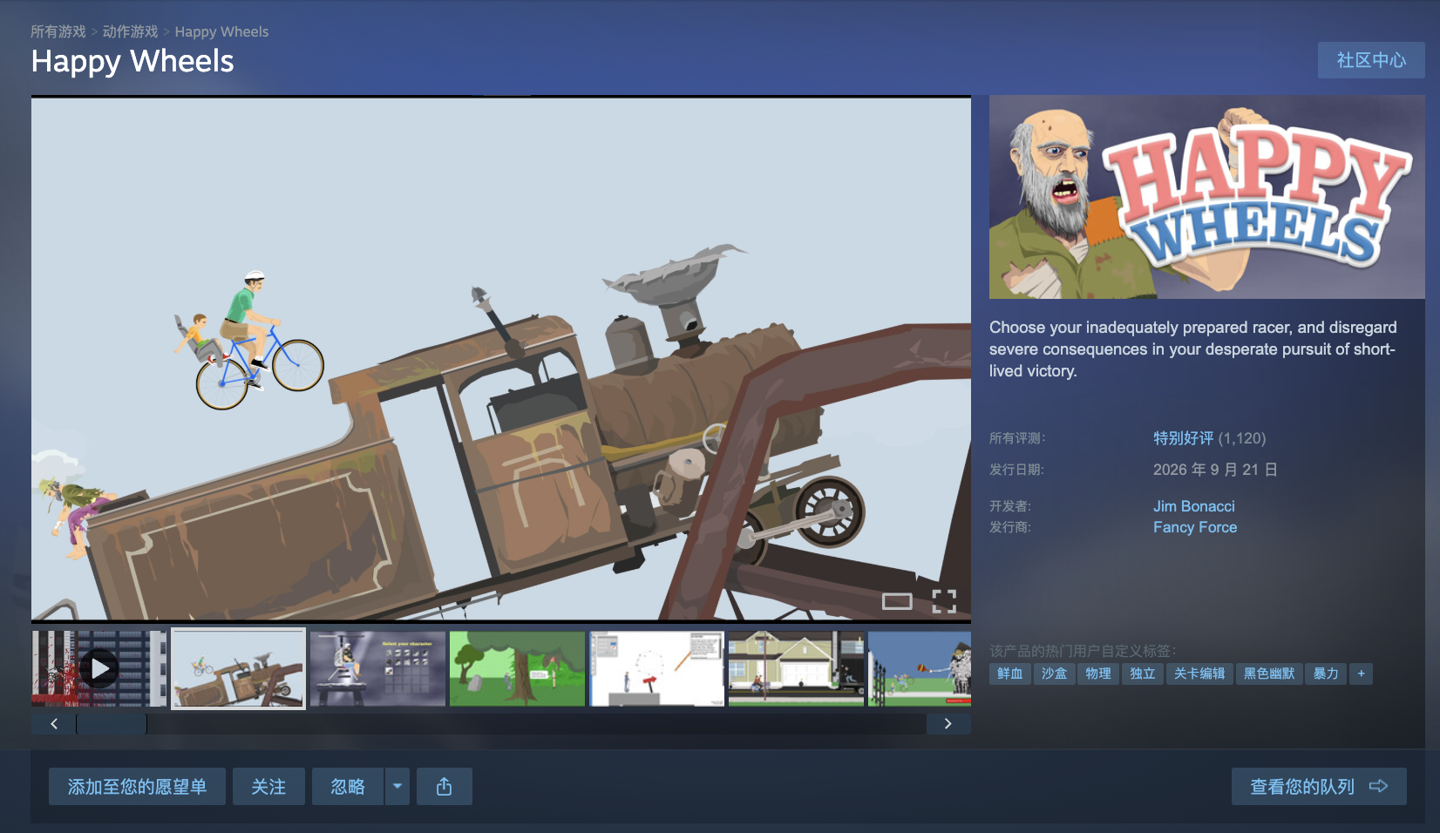Select the character selection screenshot thumbnail
The height and width of the screenshot is (833, 1440).
(x=378, y=668)
